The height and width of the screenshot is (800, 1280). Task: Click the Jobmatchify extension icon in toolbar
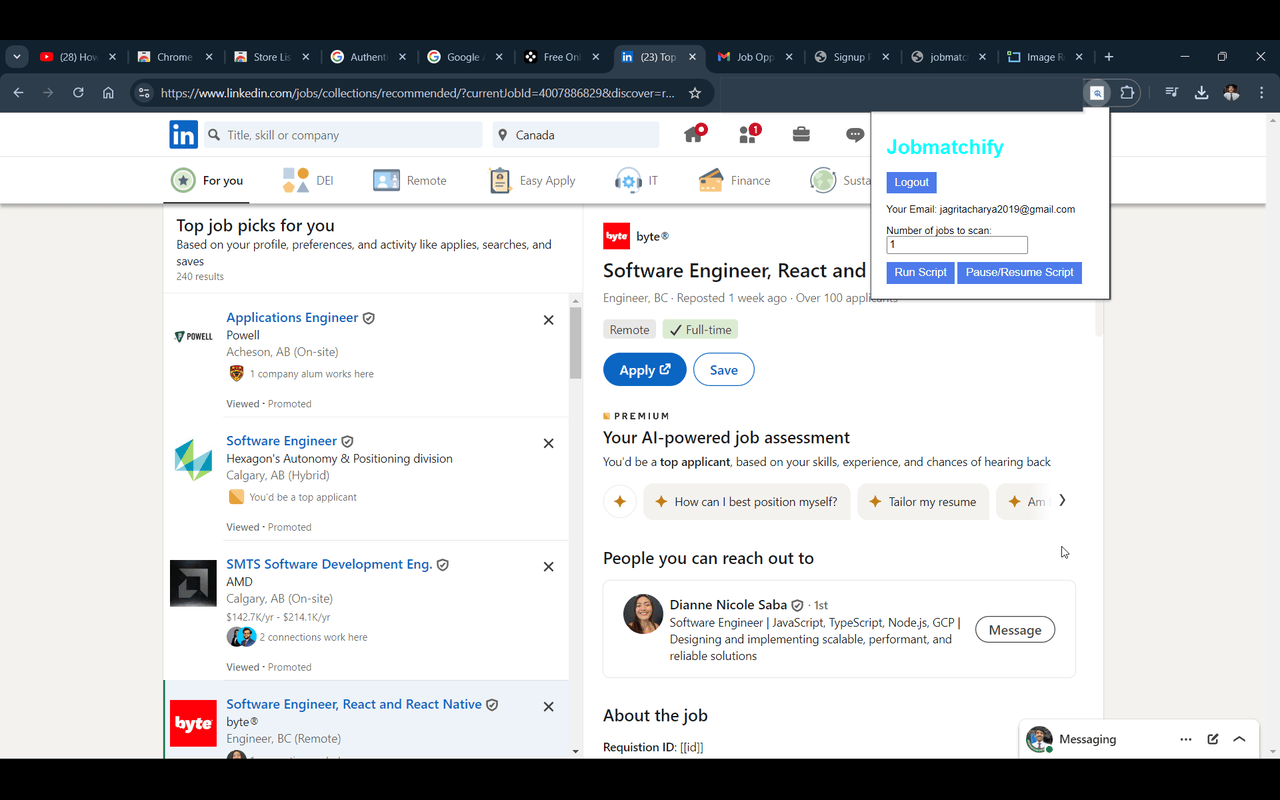(x=1097, y=93)
